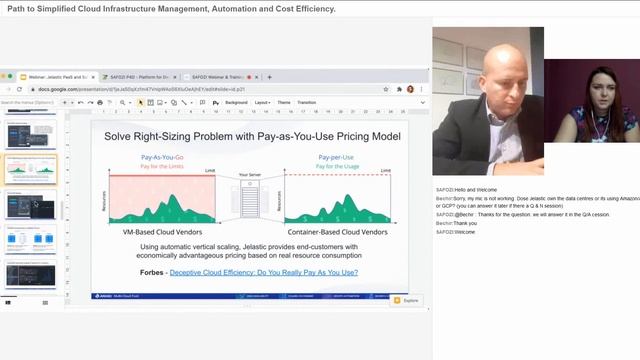640x360 pixels.
Task: Click the woman's webcam video
Action: coord(592,101)
